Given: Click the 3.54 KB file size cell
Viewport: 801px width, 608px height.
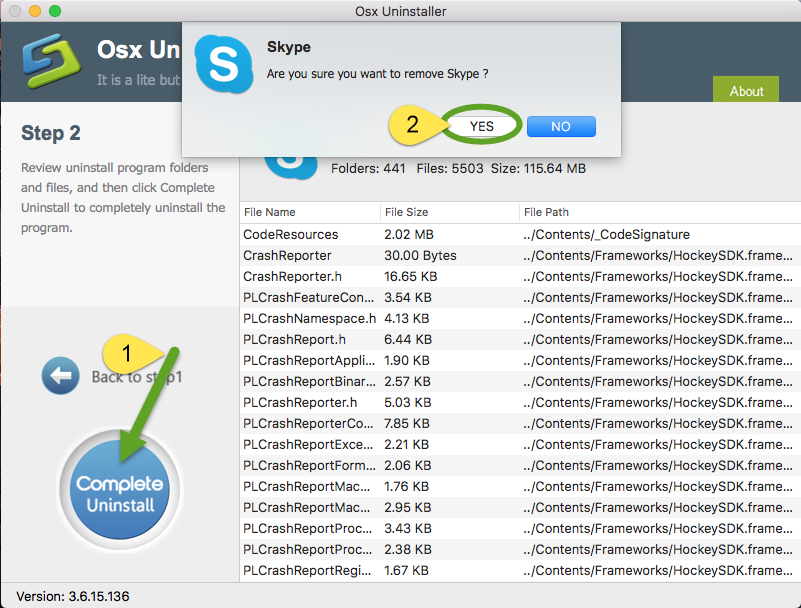Looking at the screenshot, I should (408, 297).
